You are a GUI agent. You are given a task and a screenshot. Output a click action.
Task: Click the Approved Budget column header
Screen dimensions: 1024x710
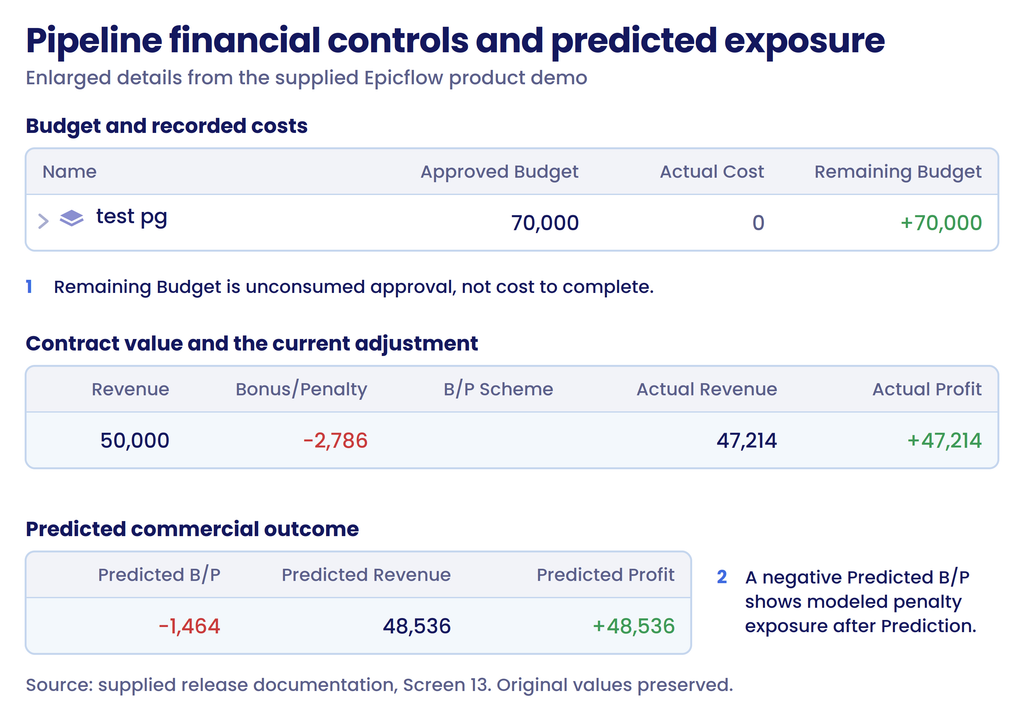[x=499, y=172]
